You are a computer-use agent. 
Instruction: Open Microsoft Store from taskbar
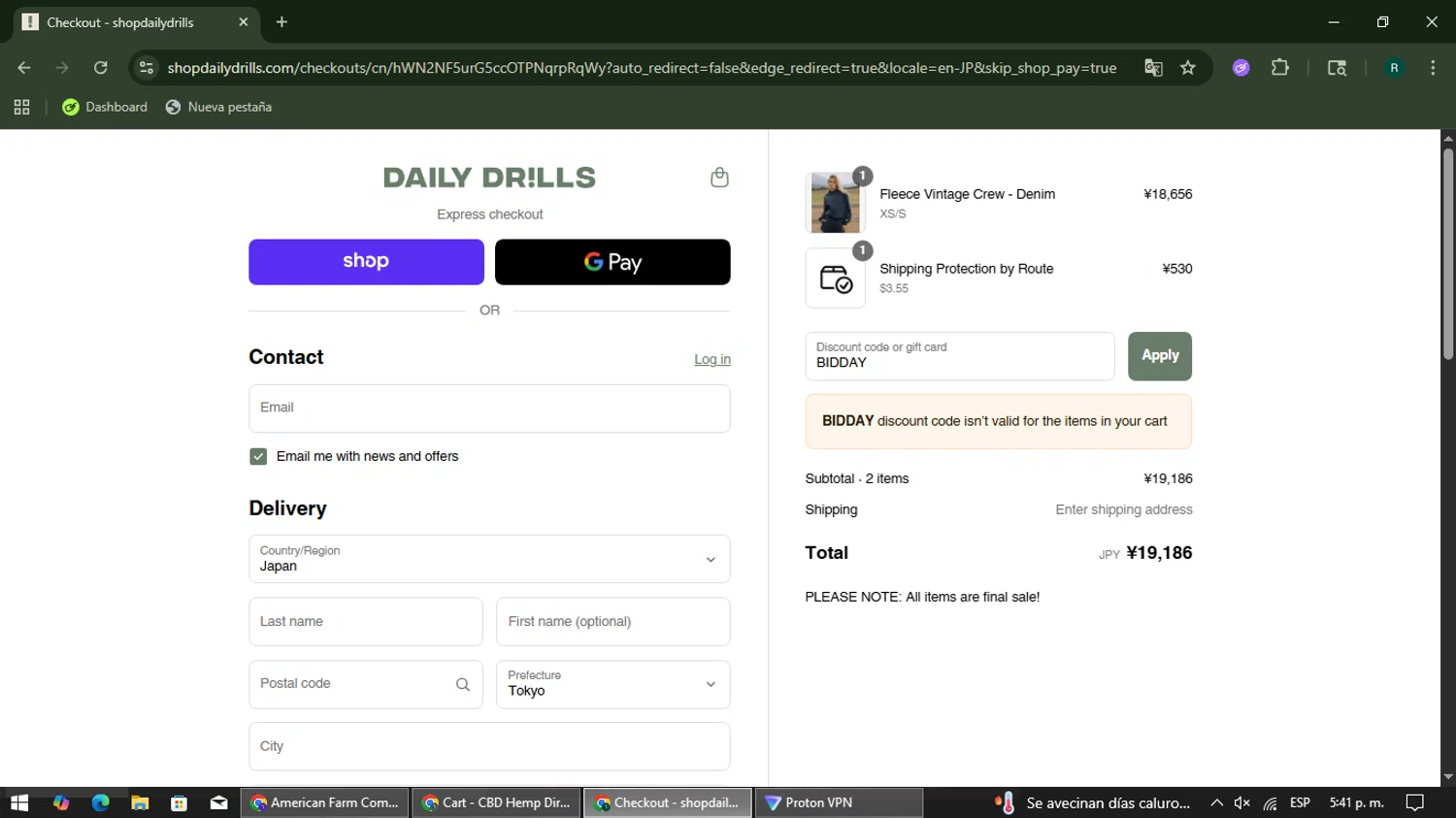point(179,802)
